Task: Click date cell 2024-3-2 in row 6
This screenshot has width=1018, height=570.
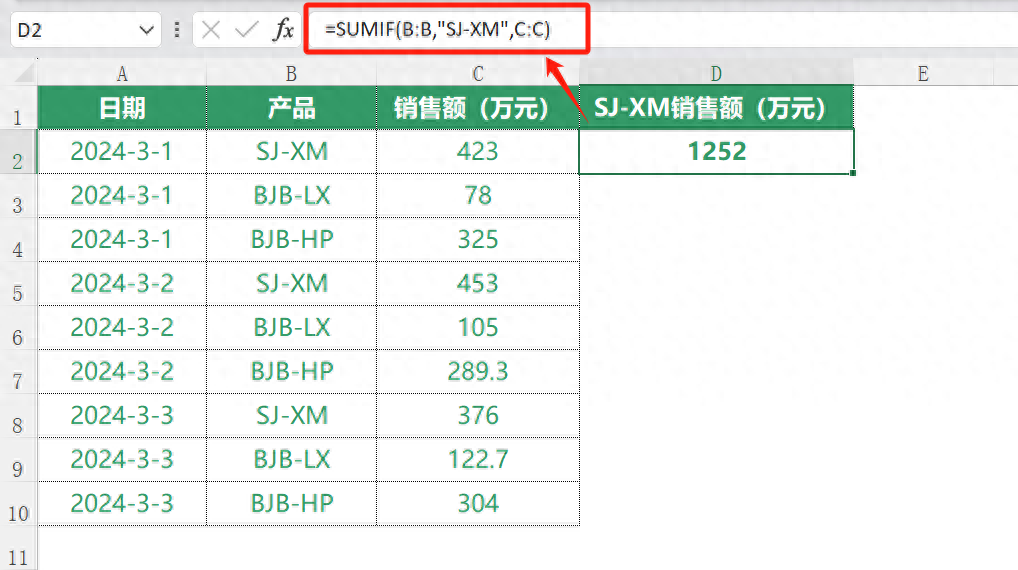Action: click(x=122, y=328)
